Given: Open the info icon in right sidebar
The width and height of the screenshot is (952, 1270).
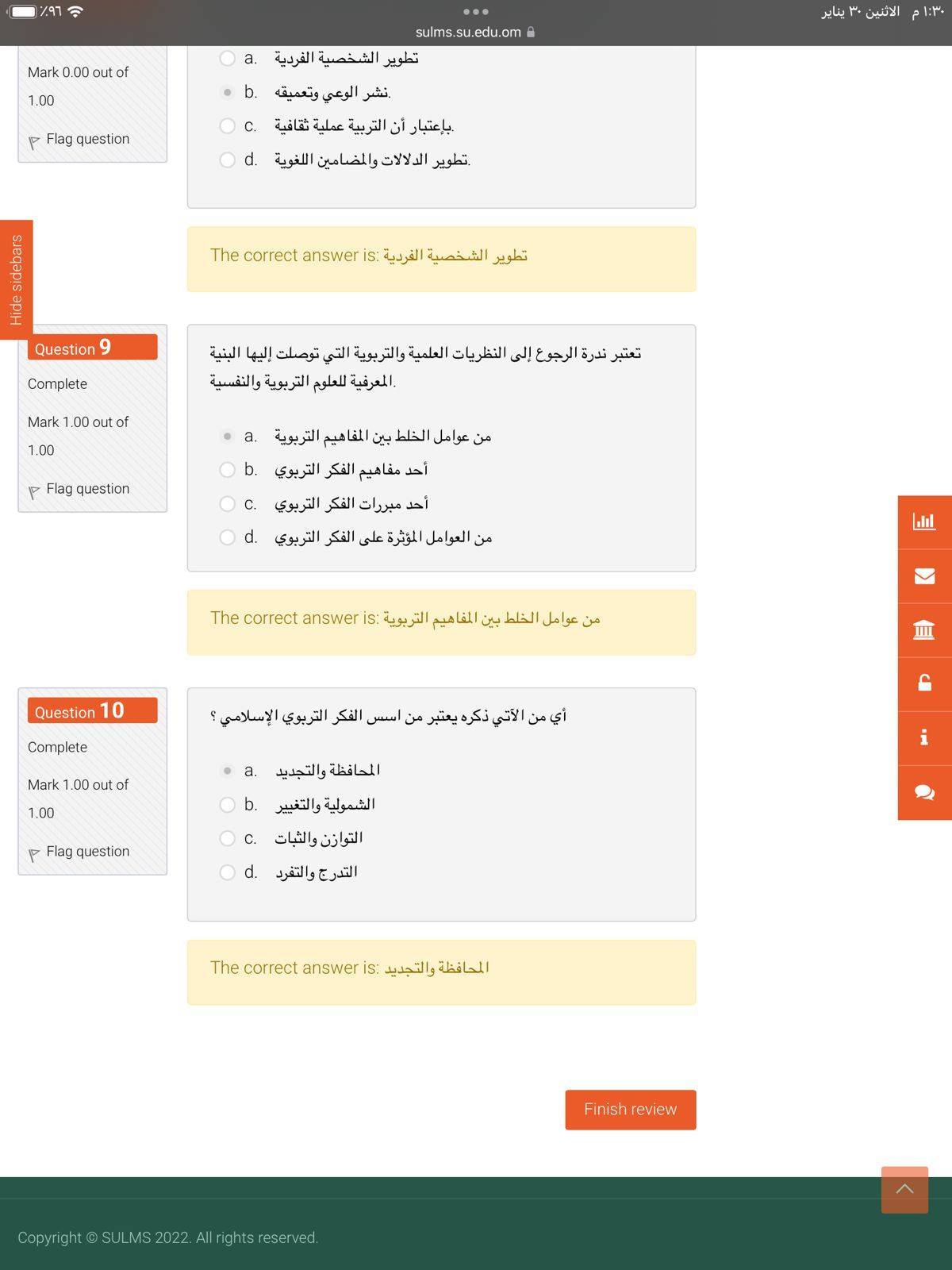Looking at the screenshot, I should (x=924, y=737).
